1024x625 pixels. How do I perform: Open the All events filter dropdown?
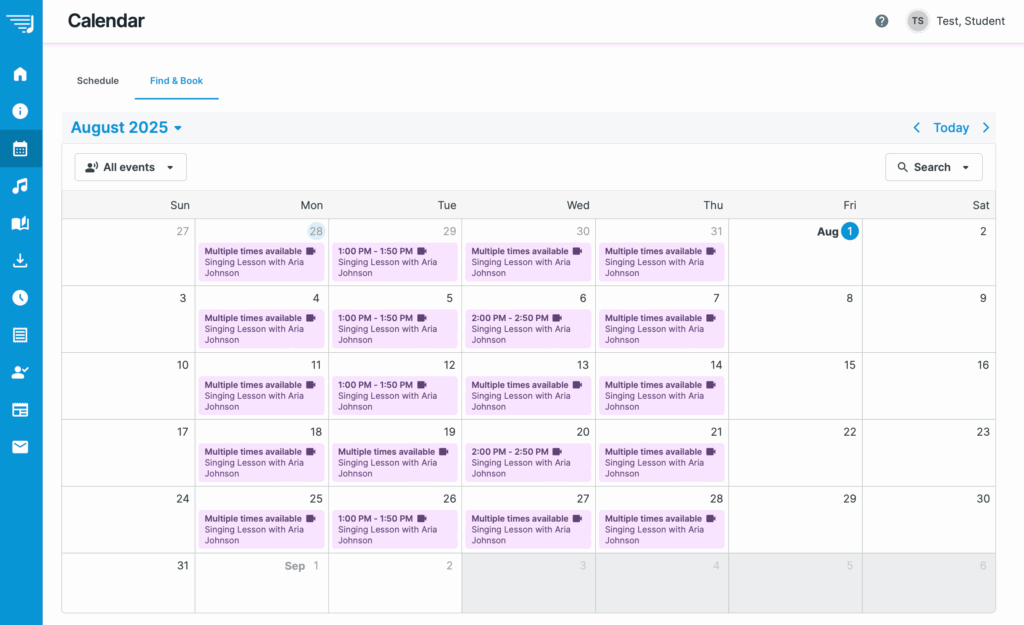pos(130,167)
